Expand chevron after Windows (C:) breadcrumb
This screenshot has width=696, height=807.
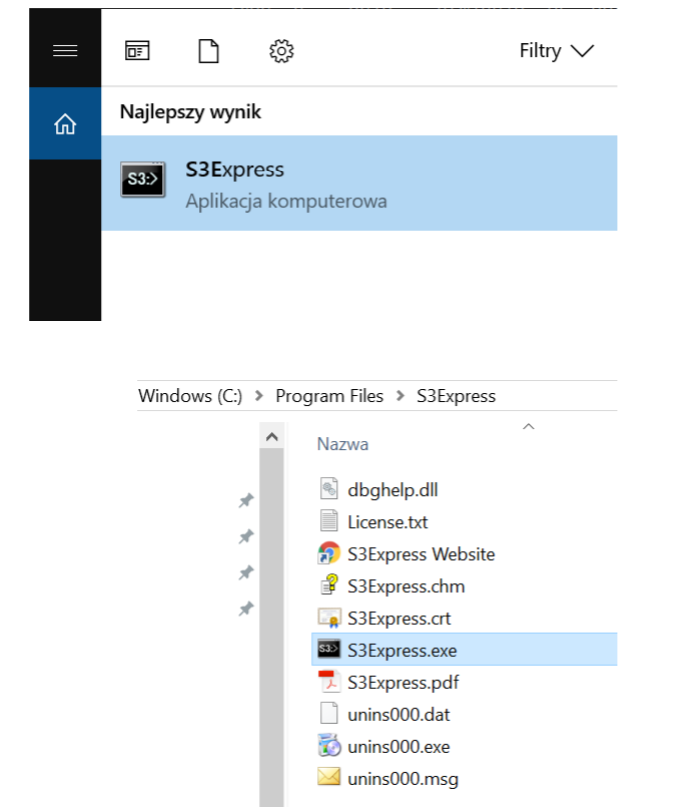coord(259,396)
